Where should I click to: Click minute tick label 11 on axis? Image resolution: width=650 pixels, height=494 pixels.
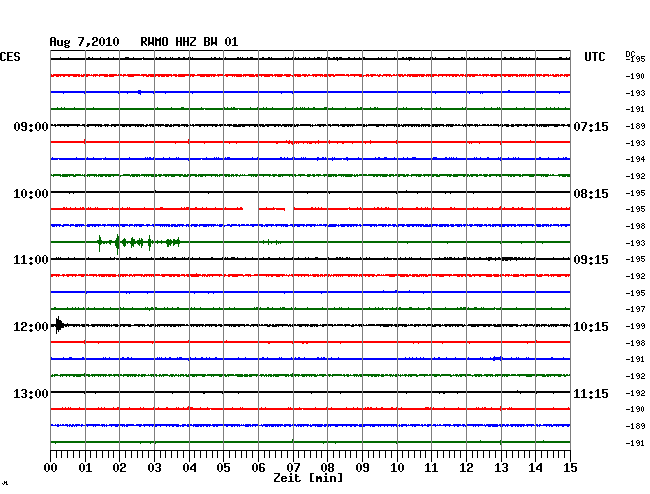tap(431, 468)
